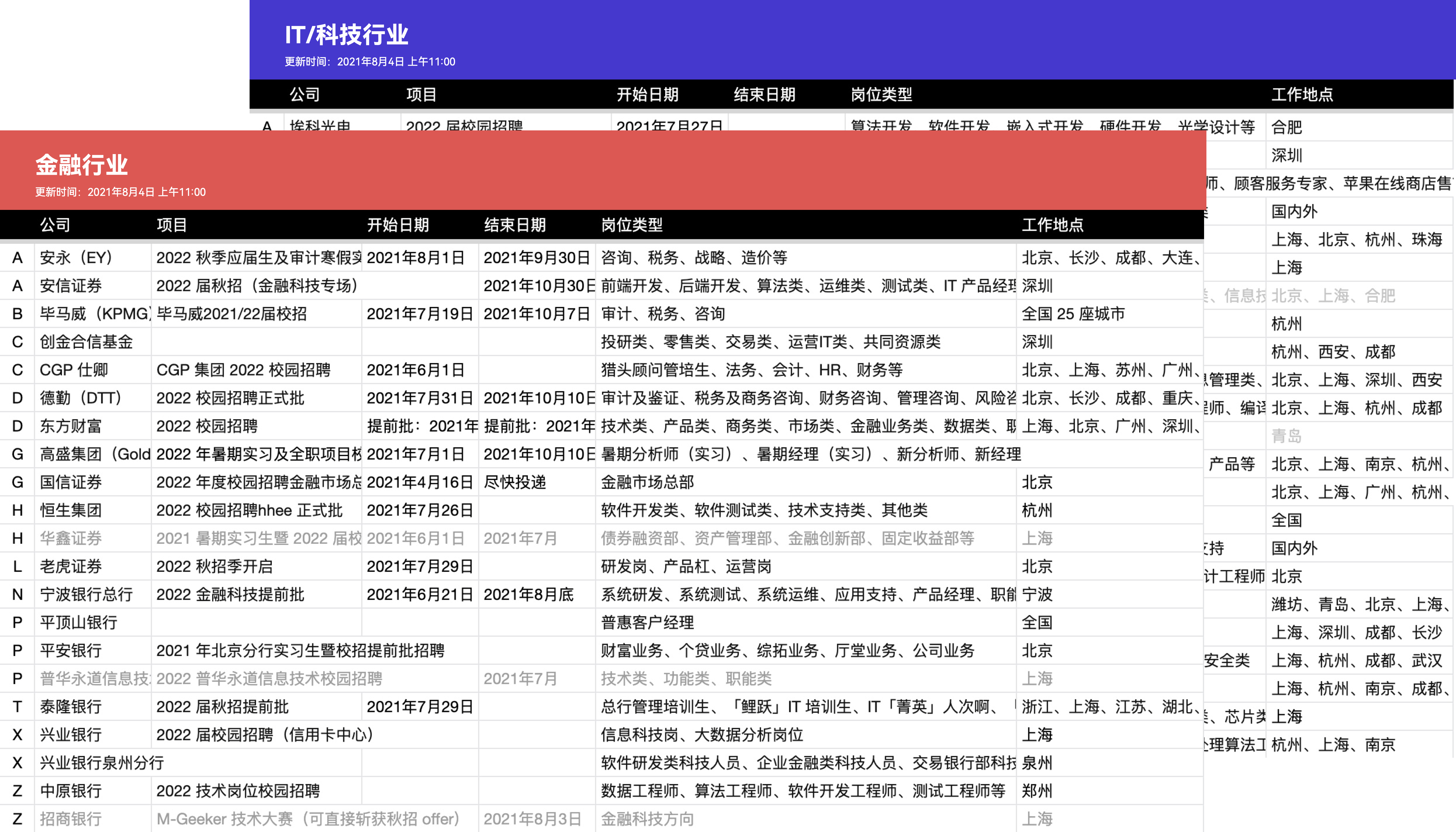The height and width of the screenshot is (832, 1456).
Task: Click the 平安银行 company cell
Action: coord(93,650)
